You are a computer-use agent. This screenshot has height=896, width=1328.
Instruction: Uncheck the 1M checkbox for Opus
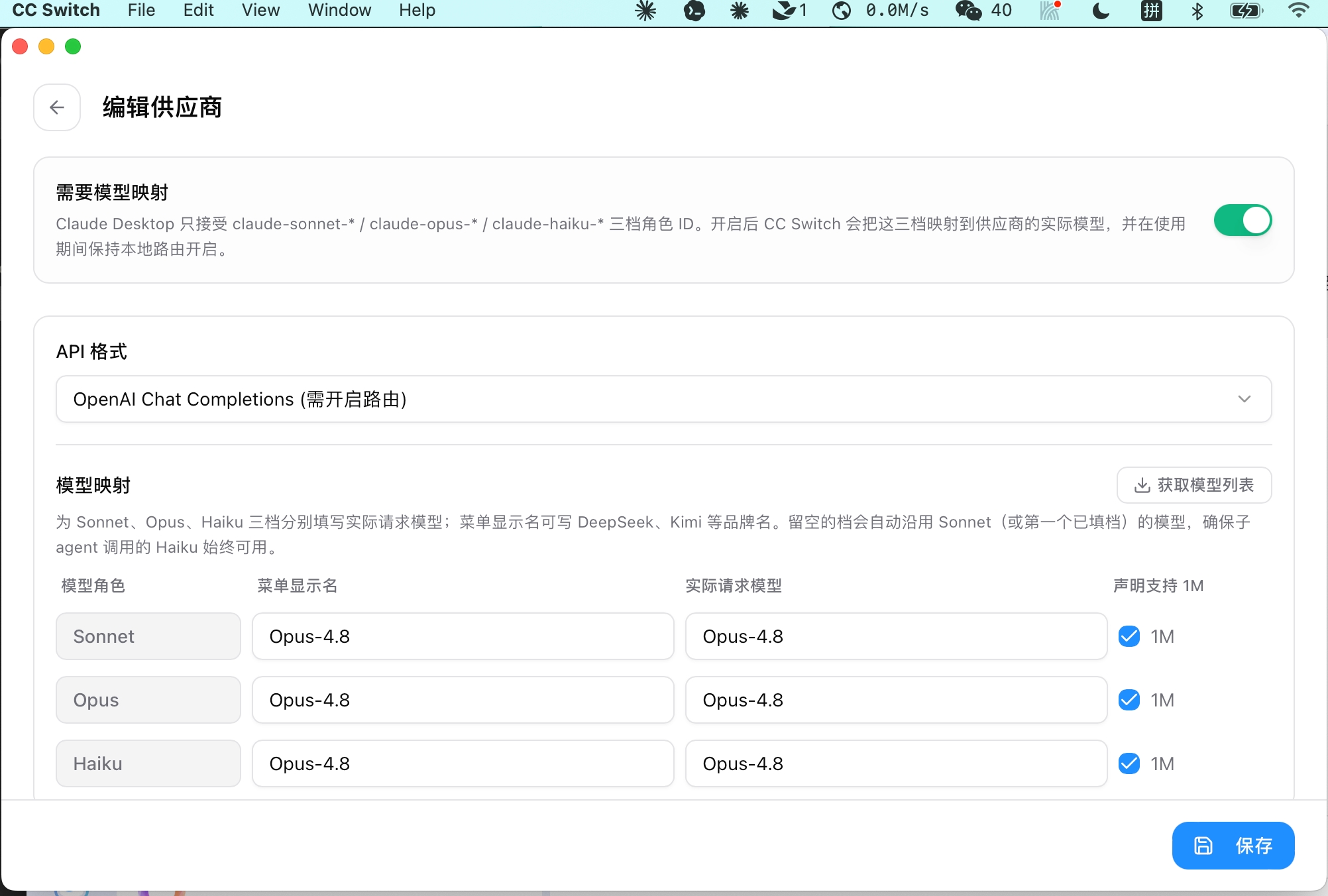pyautogui.click(x=1129, y=700)
